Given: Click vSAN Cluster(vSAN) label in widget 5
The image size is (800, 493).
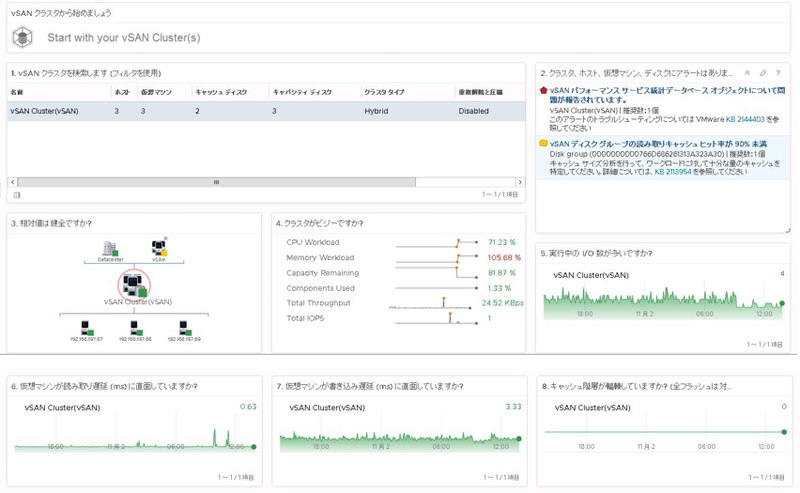Looking at the screenshot, I should (x=591, y=275).
